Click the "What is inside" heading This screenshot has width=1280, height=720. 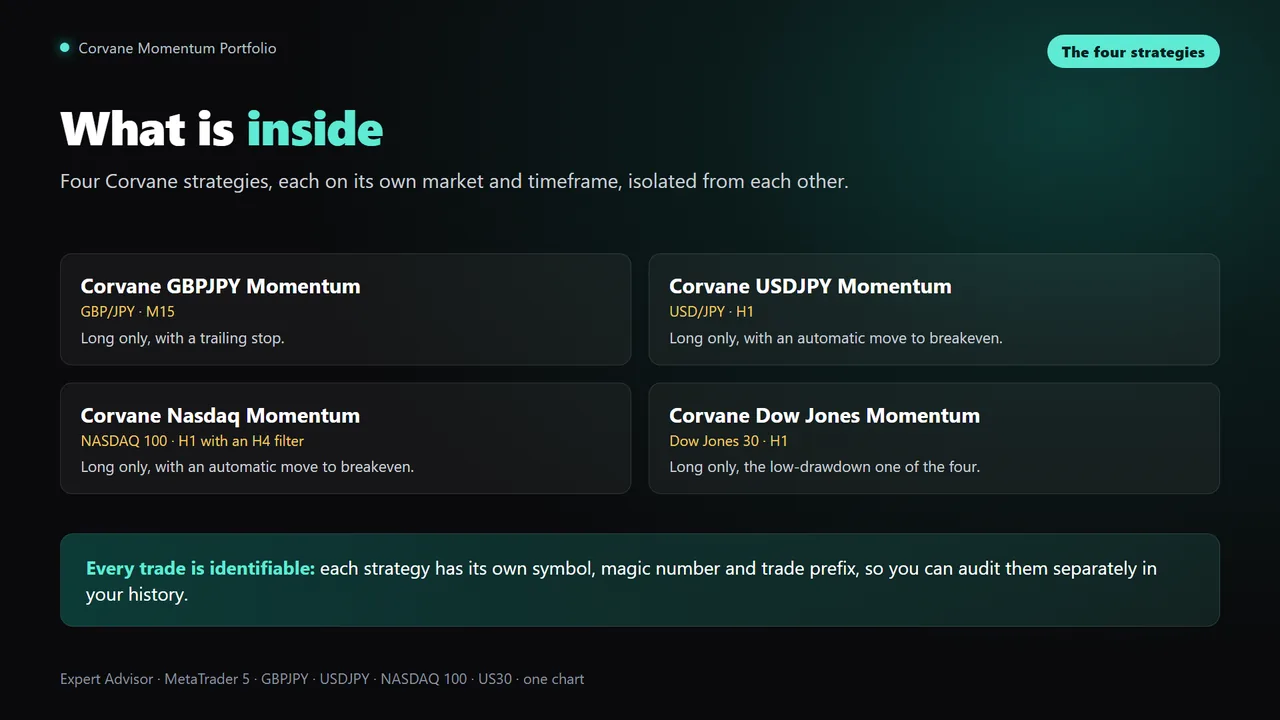point(222,129)
